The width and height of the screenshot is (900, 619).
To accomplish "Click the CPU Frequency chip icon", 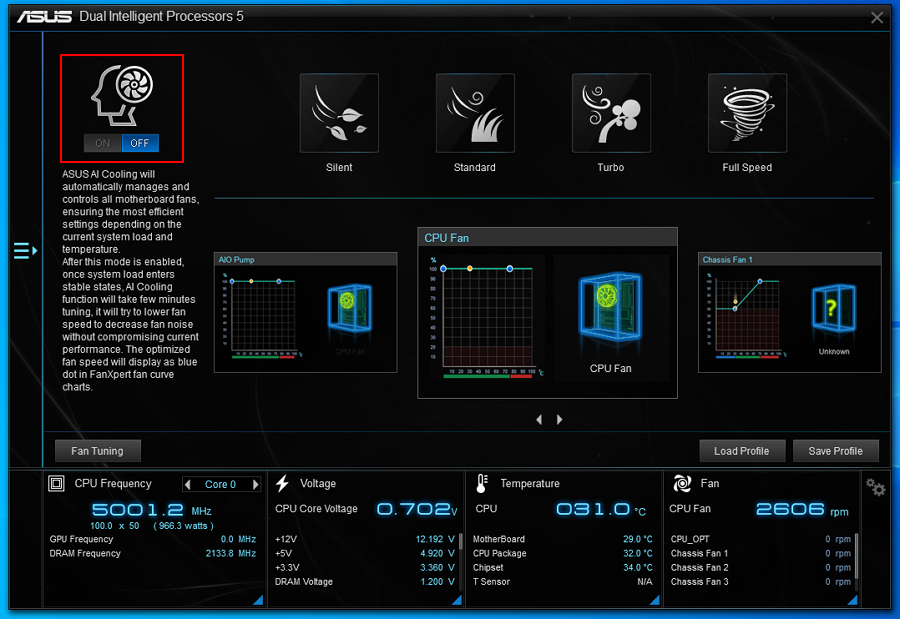I will (x=56, y=483).
